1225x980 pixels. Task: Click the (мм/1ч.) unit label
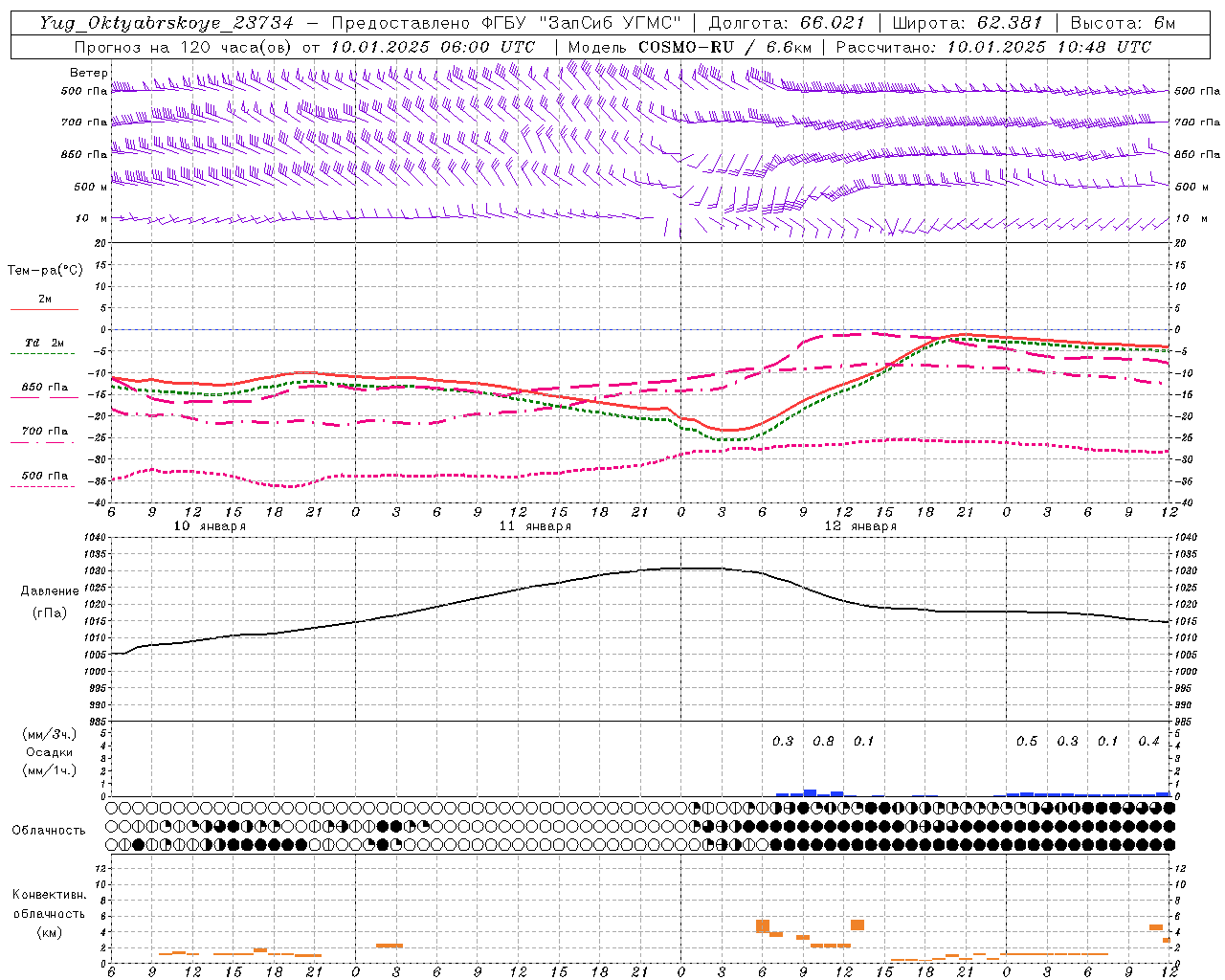[x=50, y=770]
